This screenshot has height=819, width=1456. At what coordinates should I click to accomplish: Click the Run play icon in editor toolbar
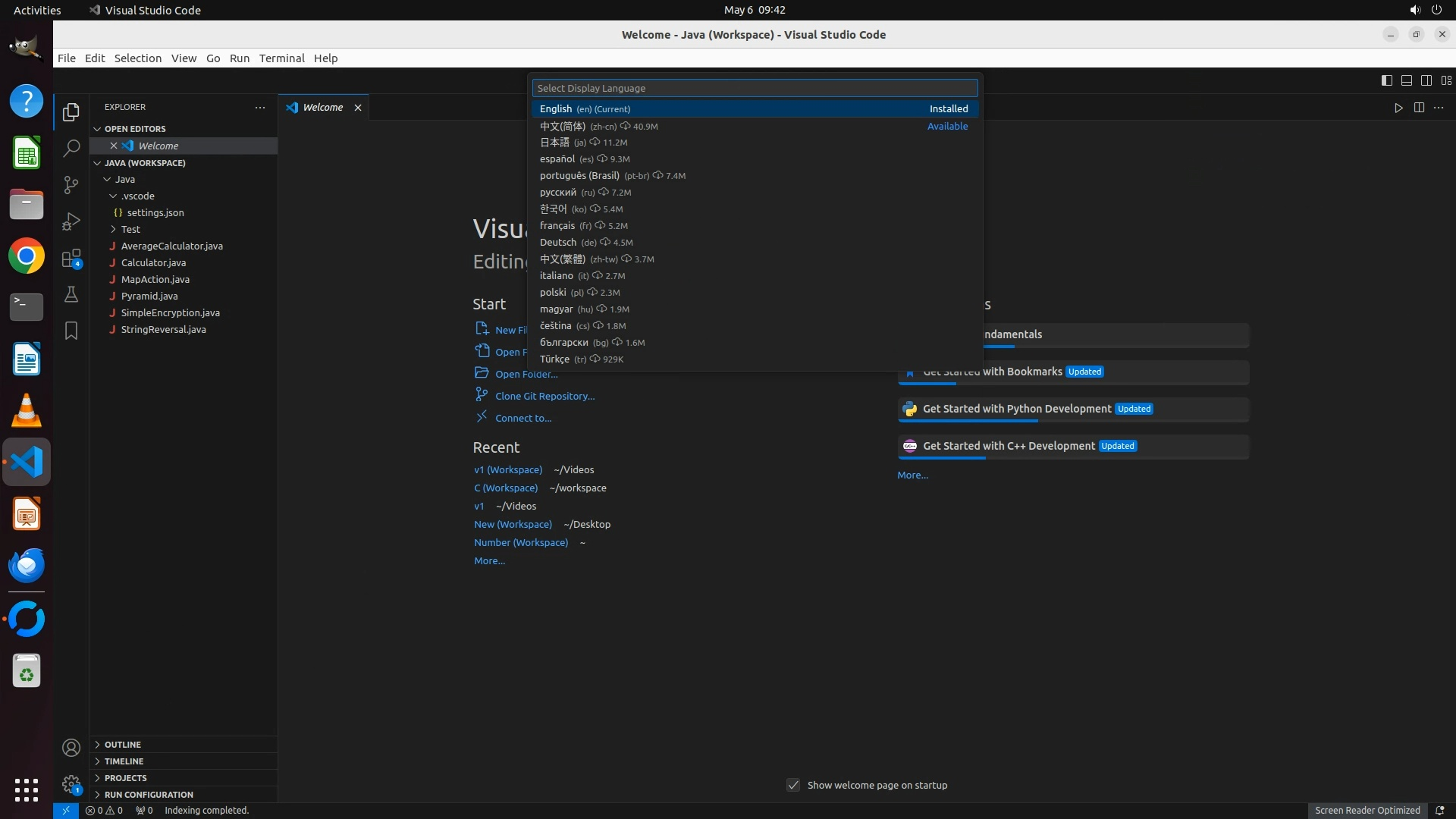(1398, 108)
